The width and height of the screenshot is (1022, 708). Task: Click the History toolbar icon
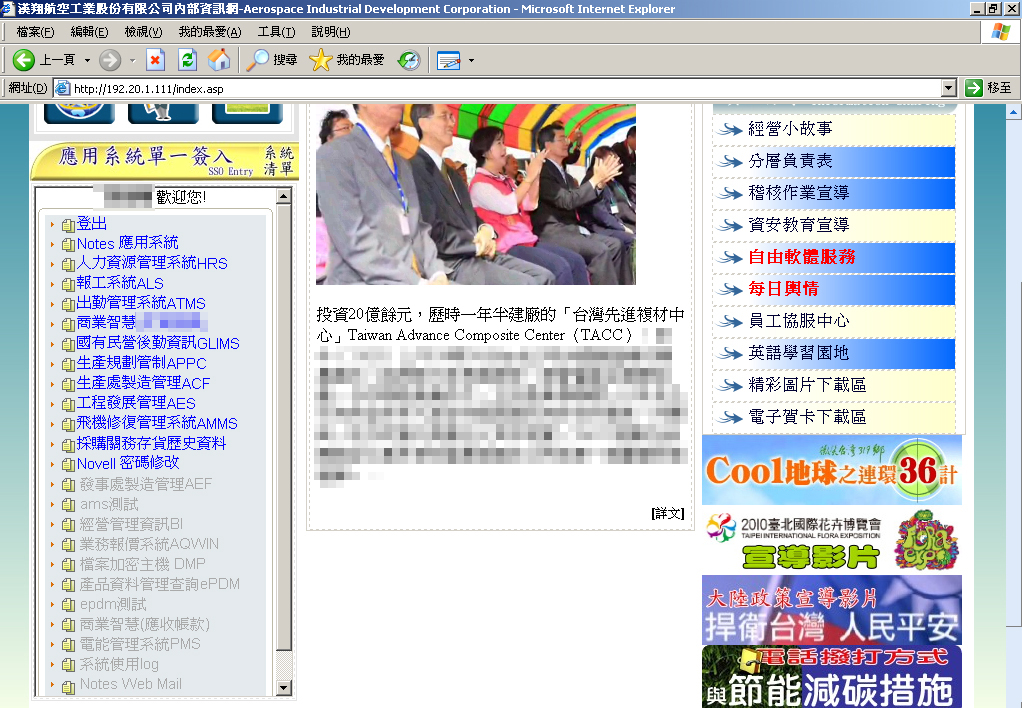(409, 60)
